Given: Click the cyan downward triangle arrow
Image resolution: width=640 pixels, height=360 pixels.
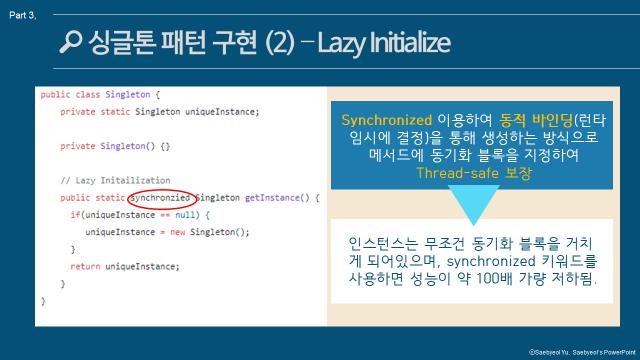Looking at the screenshot, I should [473, 205].
